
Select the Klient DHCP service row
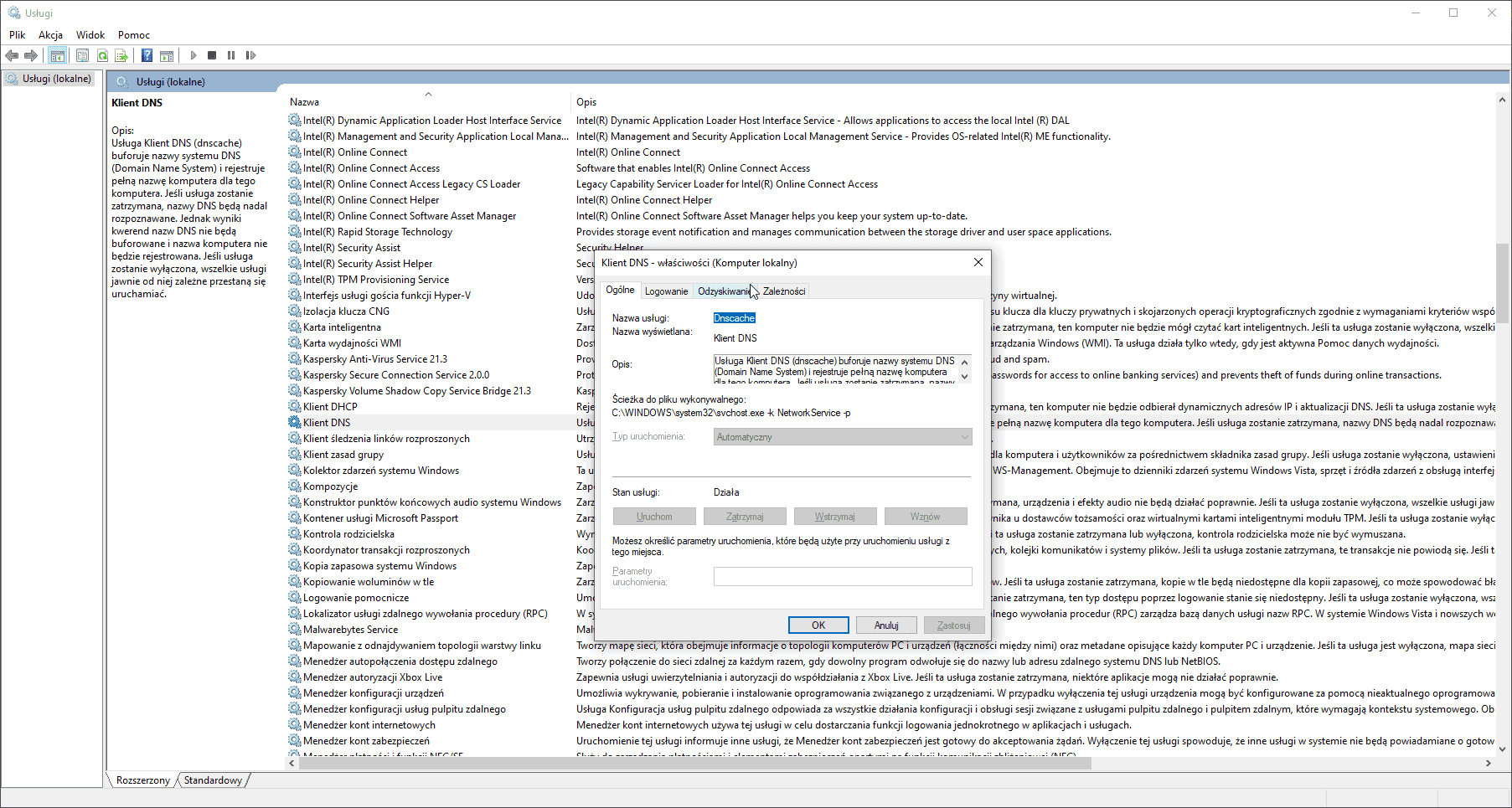(x=330, y=407)
